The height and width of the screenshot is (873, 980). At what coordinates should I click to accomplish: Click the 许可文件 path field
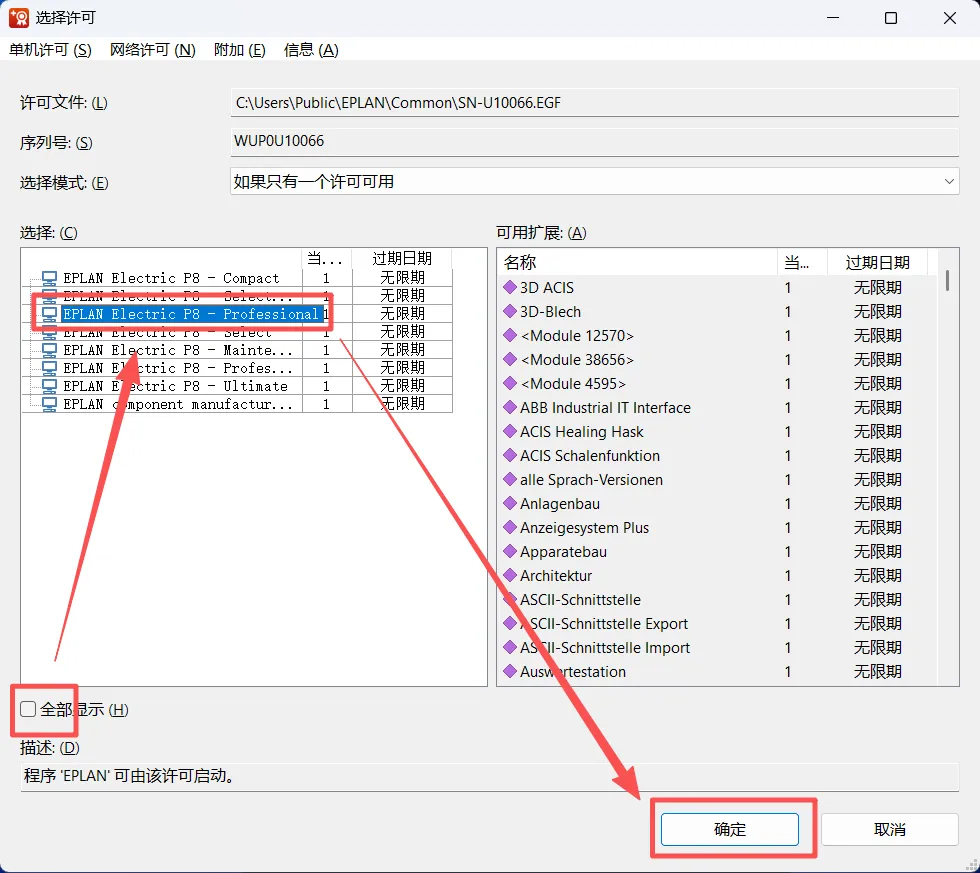click(594, 102)
